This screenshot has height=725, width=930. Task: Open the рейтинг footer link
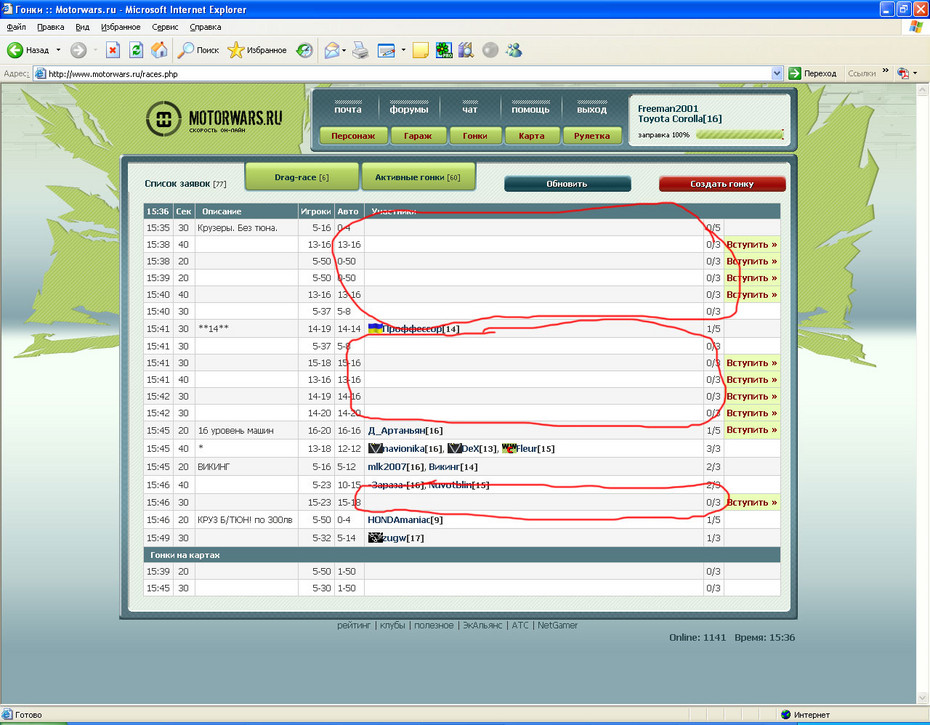354,625
